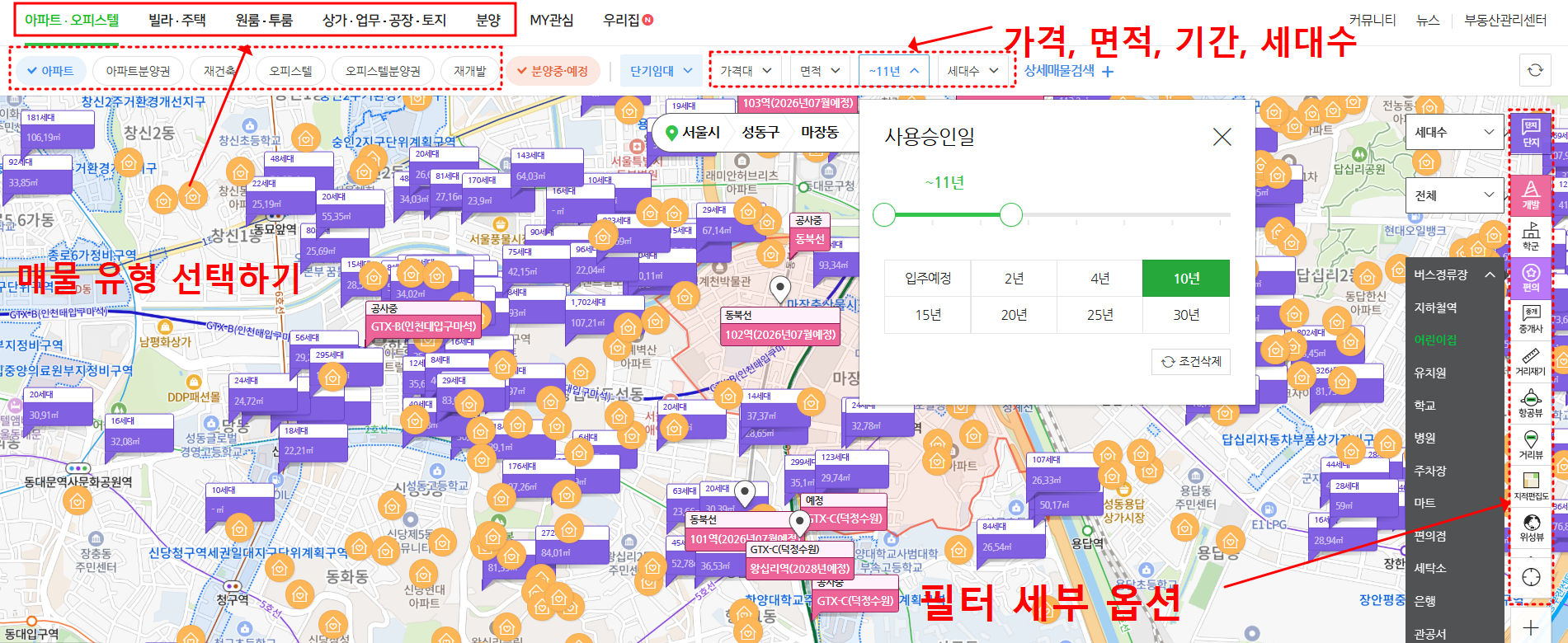Open the 우리집 tab
1568x643 pixels.
tap(627, 20)
